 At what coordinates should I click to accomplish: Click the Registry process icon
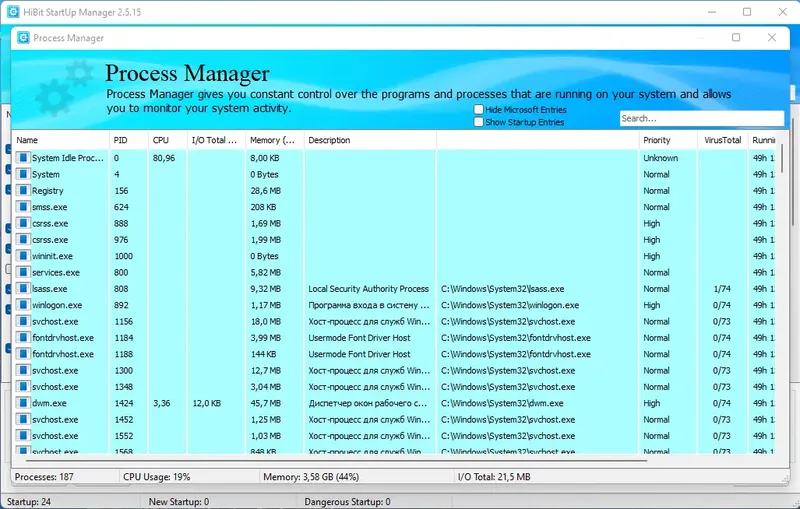click(x=22, y=190)
